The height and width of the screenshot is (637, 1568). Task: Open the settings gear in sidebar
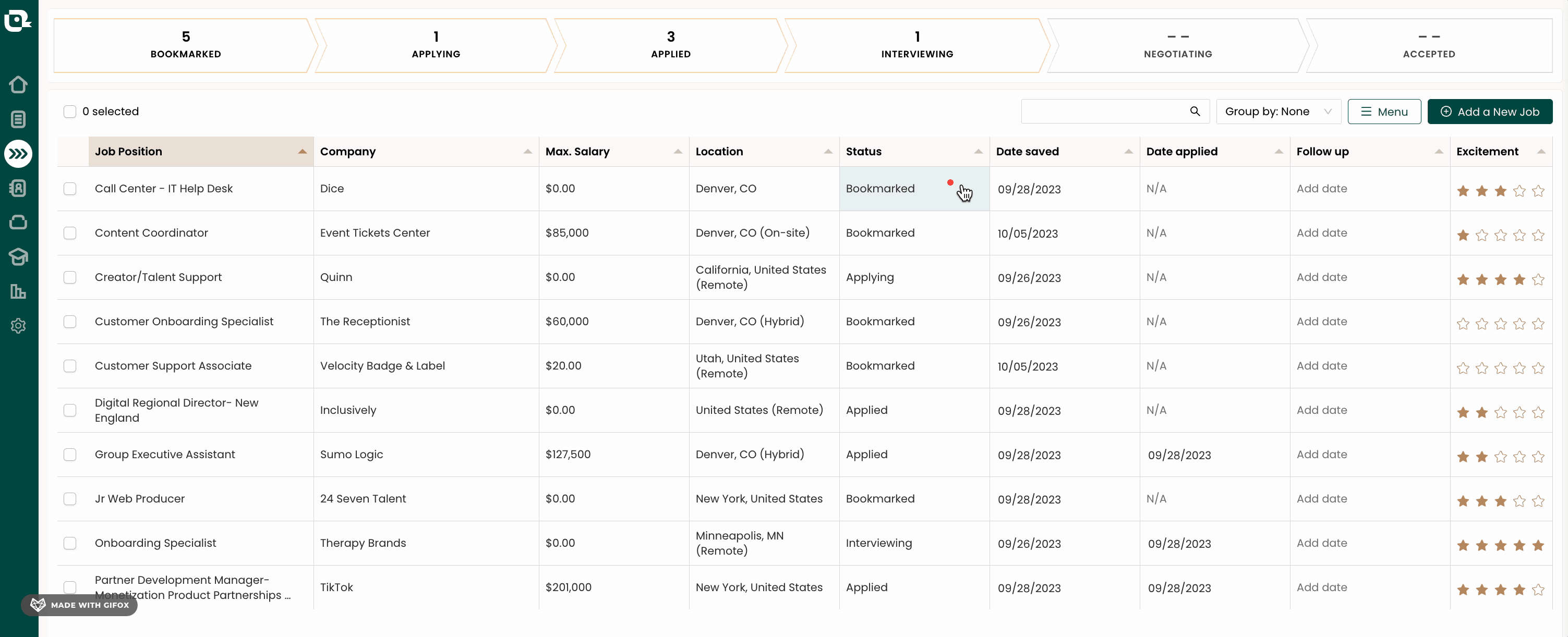[x=18, y=326]
